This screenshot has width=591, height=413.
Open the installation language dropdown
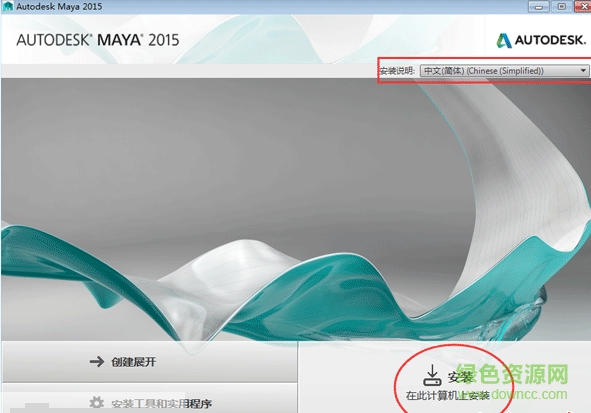pos(504,71)
